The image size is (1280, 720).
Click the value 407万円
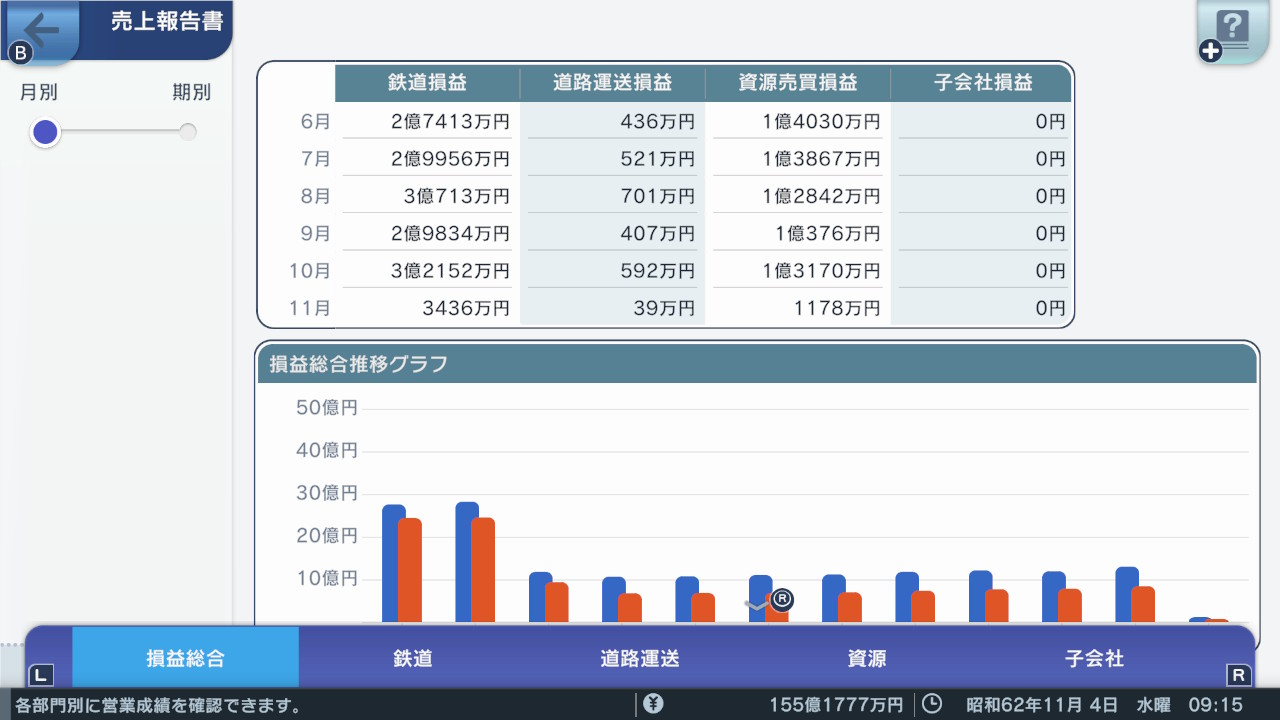[x=657, y=233]
